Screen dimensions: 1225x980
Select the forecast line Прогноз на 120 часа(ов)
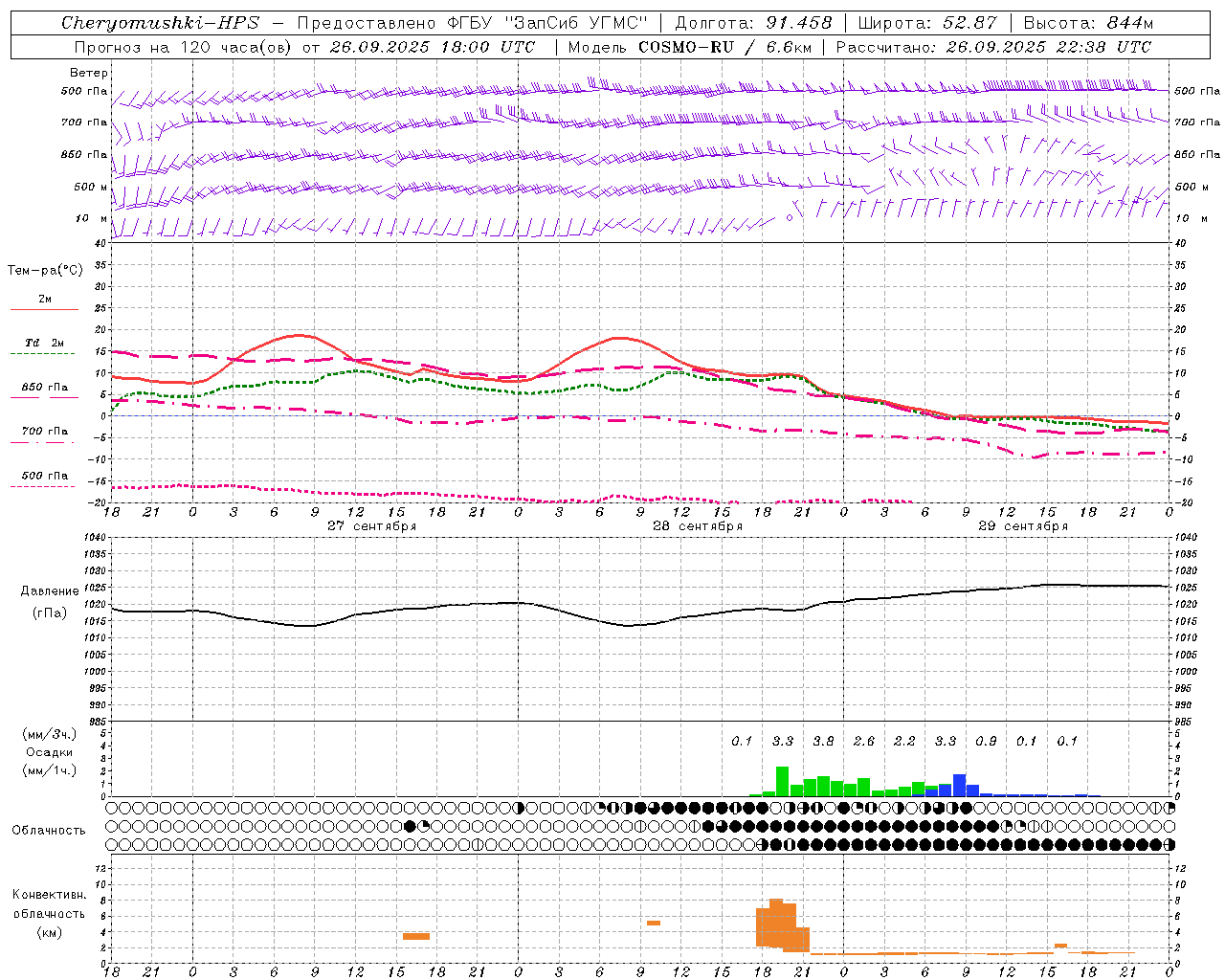tap(184, 47)
